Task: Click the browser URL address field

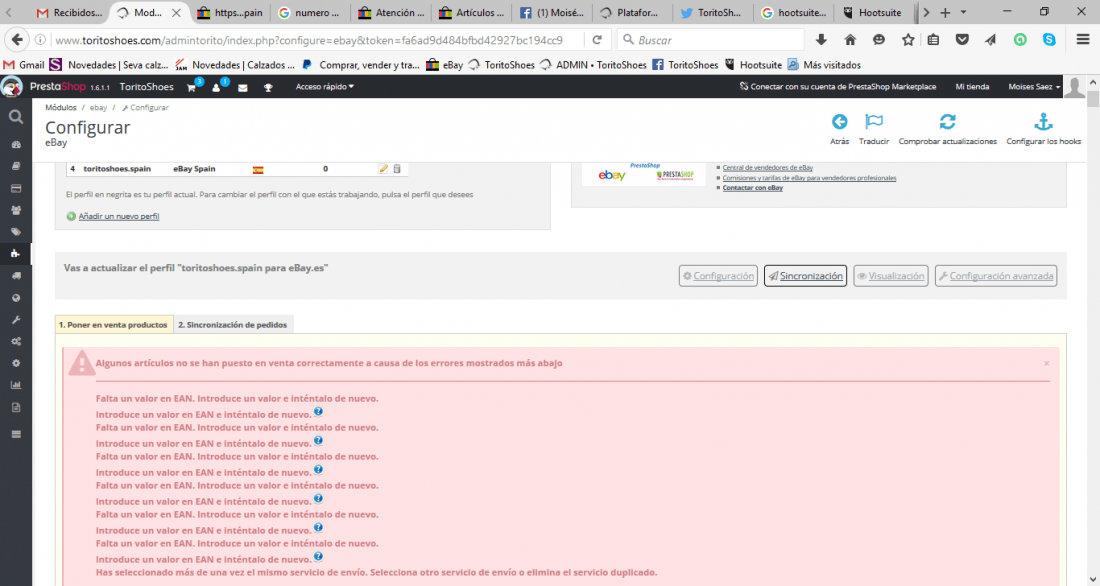Action: coord(309,40)
